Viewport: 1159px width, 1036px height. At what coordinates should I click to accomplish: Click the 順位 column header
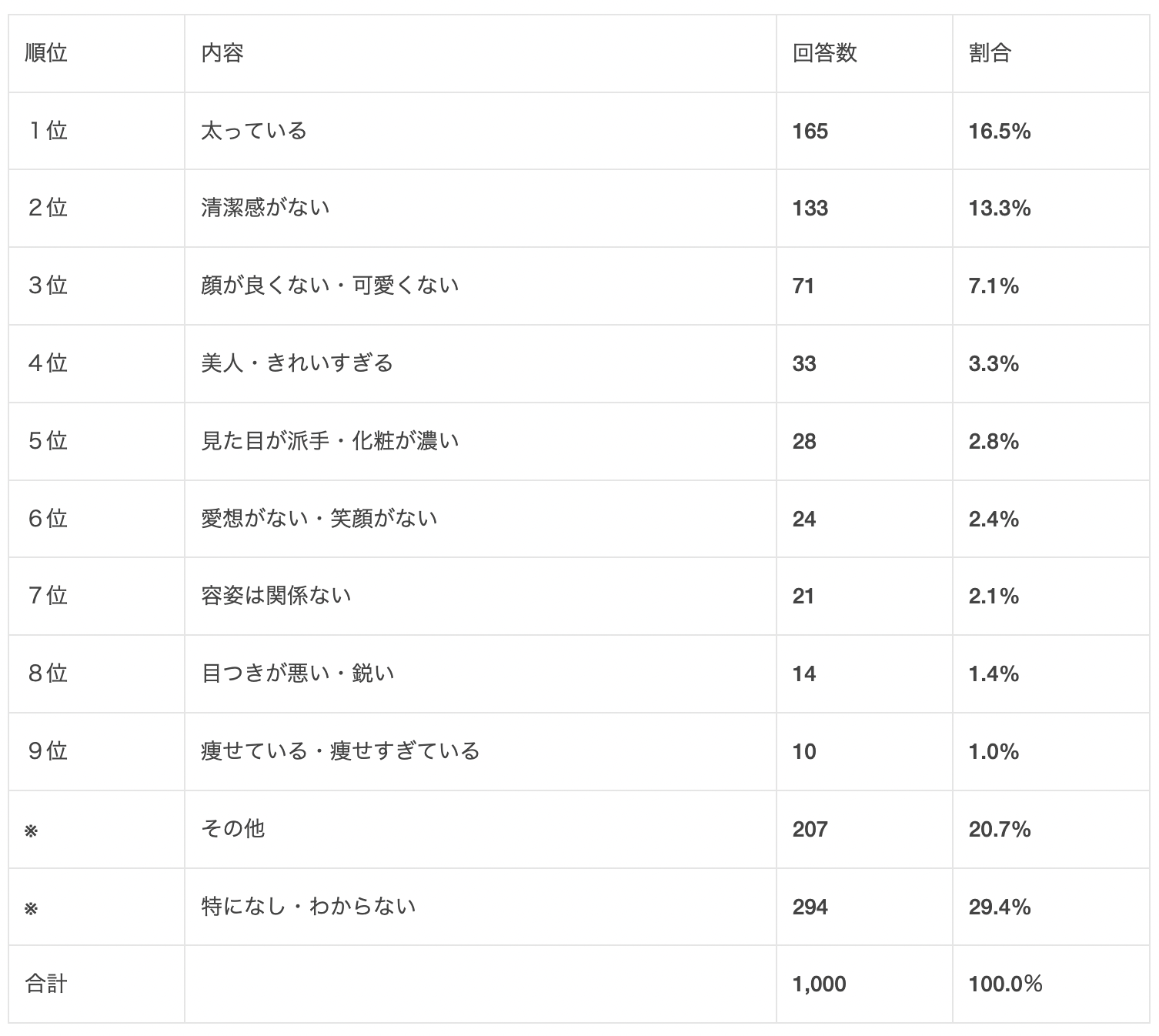46,53
